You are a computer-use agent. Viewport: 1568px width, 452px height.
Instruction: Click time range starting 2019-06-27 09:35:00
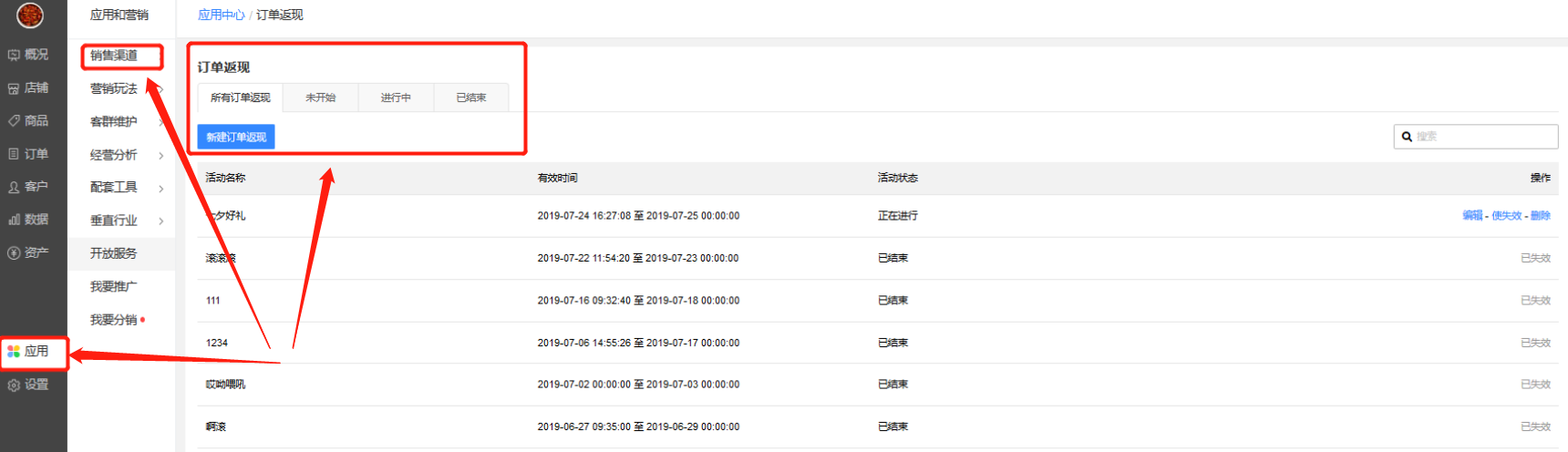click(x=638, y=426)
